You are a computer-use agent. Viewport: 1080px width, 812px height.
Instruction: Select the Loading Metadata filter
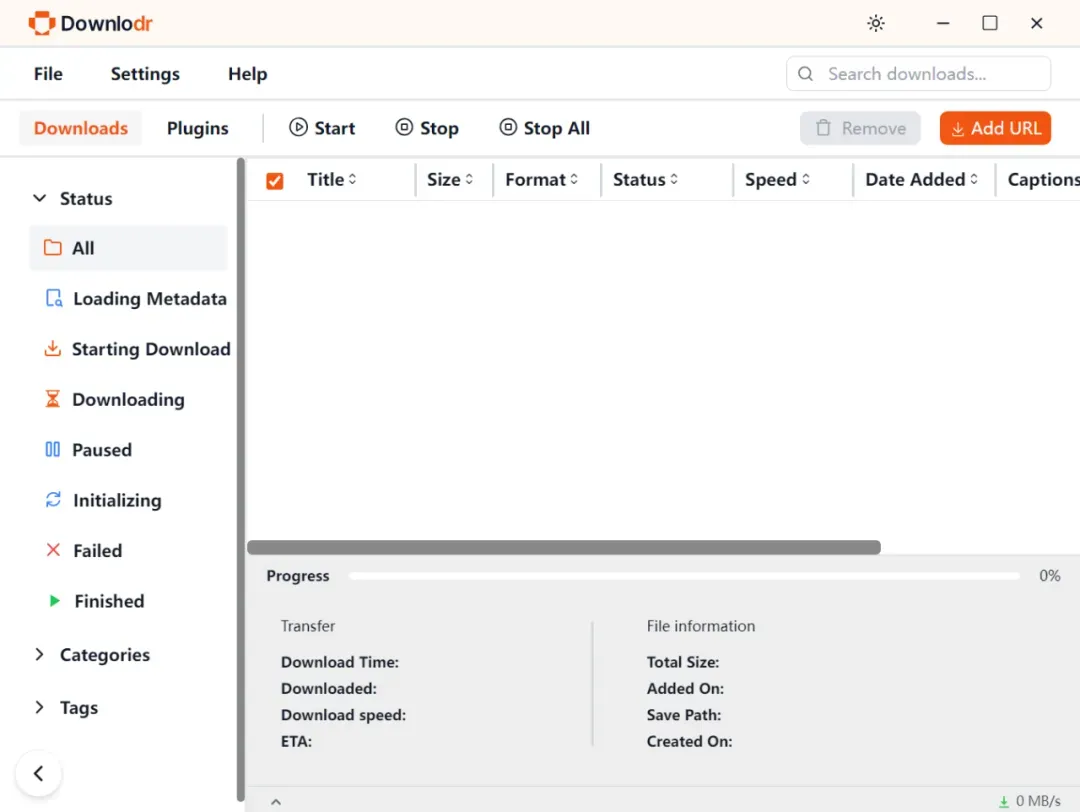[x=135, y=298]
